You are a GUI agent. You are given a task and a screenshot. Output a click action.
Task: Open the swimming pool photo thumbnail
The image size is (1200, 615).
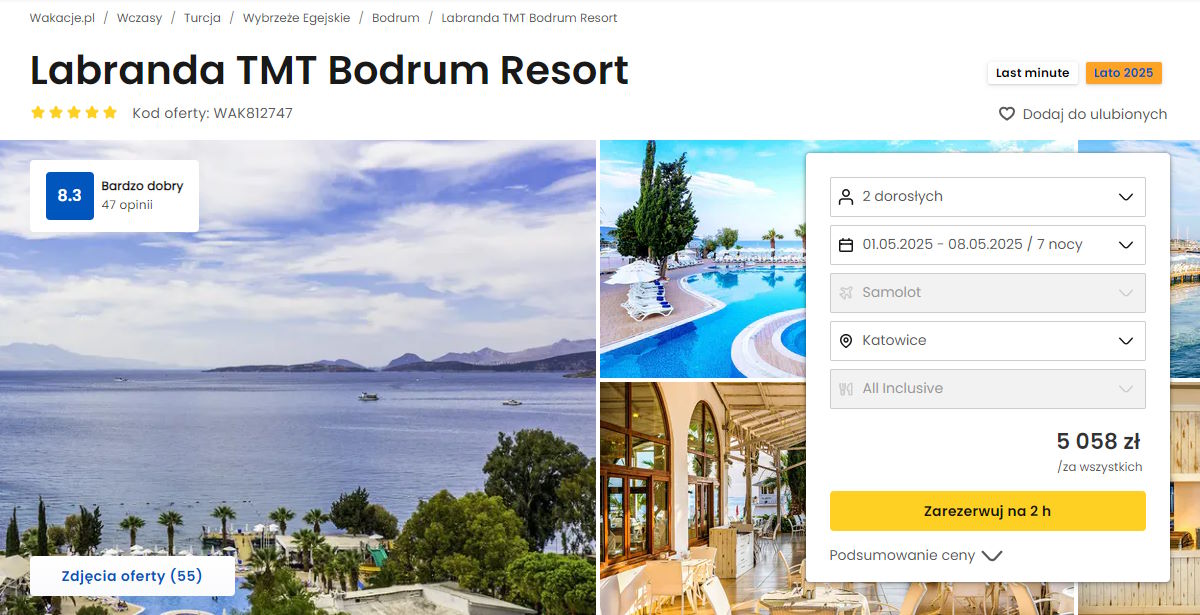(702, 258)
